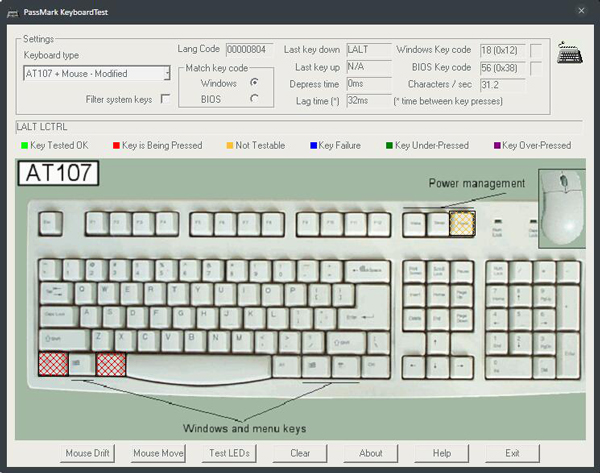The width and height of the screenshot is (600, 473).
Task: Click the Q key on keyboard image
Action: click(86, 294)
